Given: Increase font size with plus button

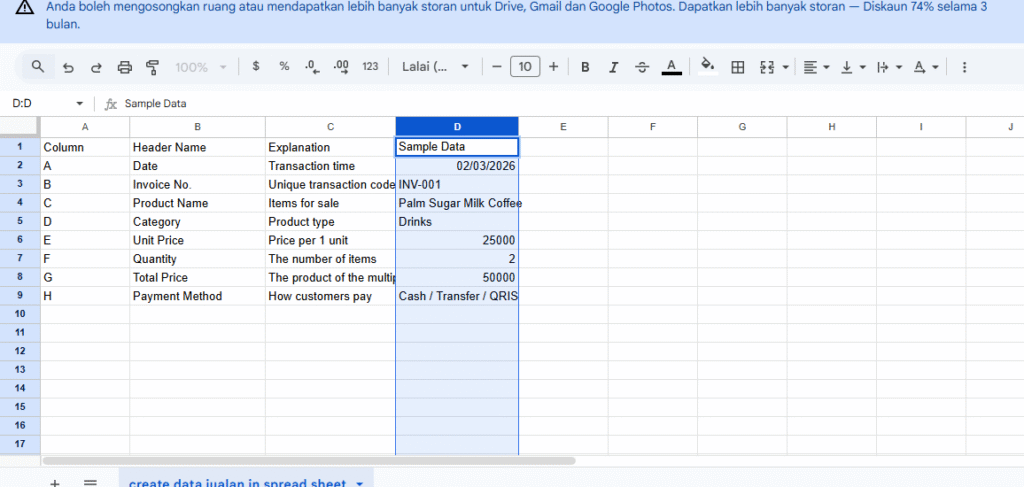Looking at the screenshot, I should pos(553,67).
